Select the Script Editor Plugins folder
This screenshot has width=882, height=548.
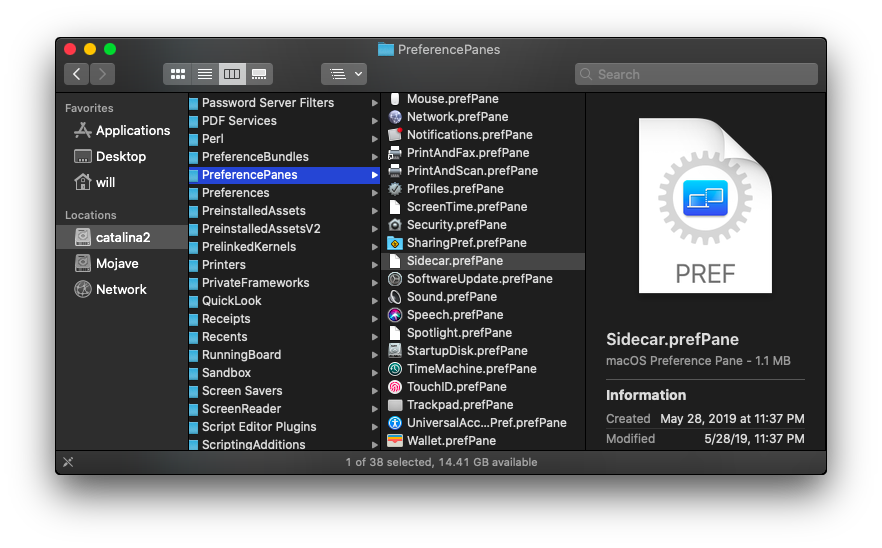[x=284, y=427]
